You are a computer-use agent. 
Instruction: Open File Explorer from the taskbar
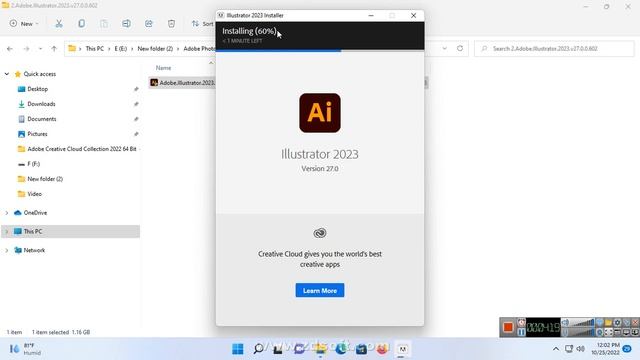click(x=320, y=349)
